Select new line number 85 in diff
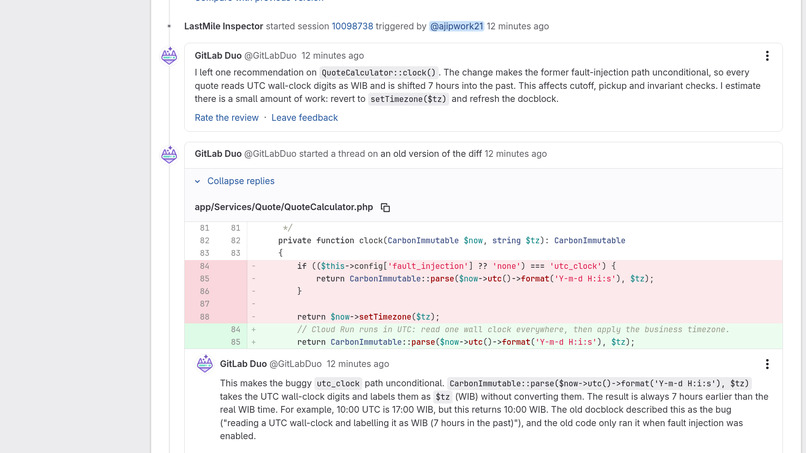This screenshot has height=453, width=806. tap(235, 342)
